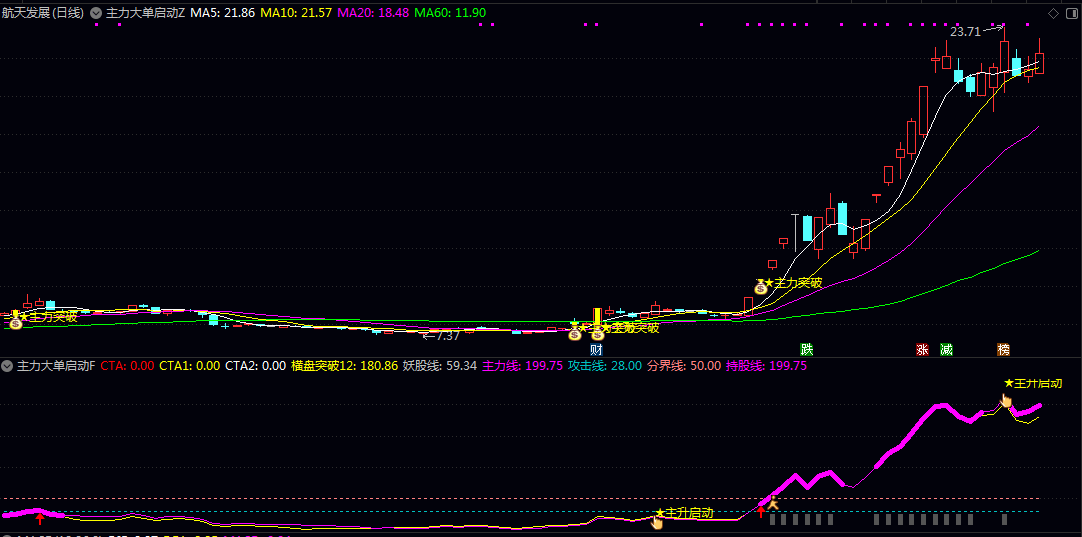The width and height of the screenshot is (1082, 537).
Task: Click the 妖股线: 59.34 value
Action: click(440, 365)
